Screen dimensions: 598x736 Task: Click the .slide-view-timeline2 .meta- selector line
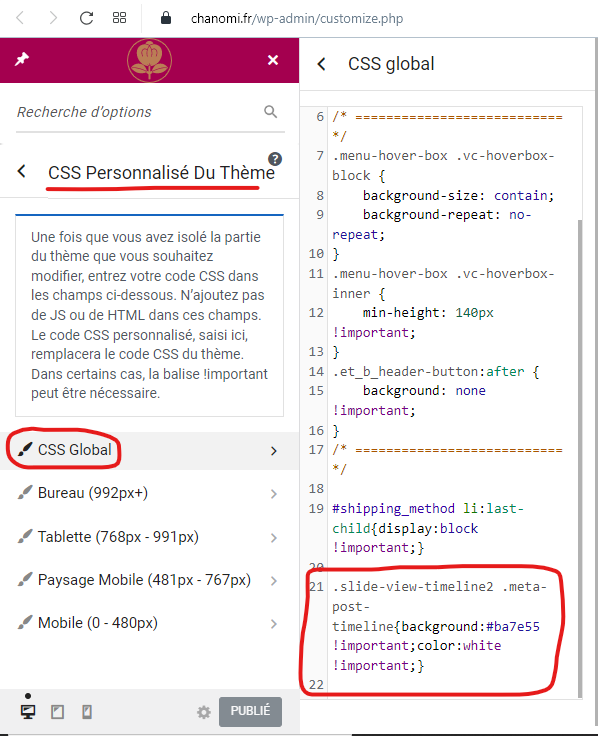[x=439, y=587]
